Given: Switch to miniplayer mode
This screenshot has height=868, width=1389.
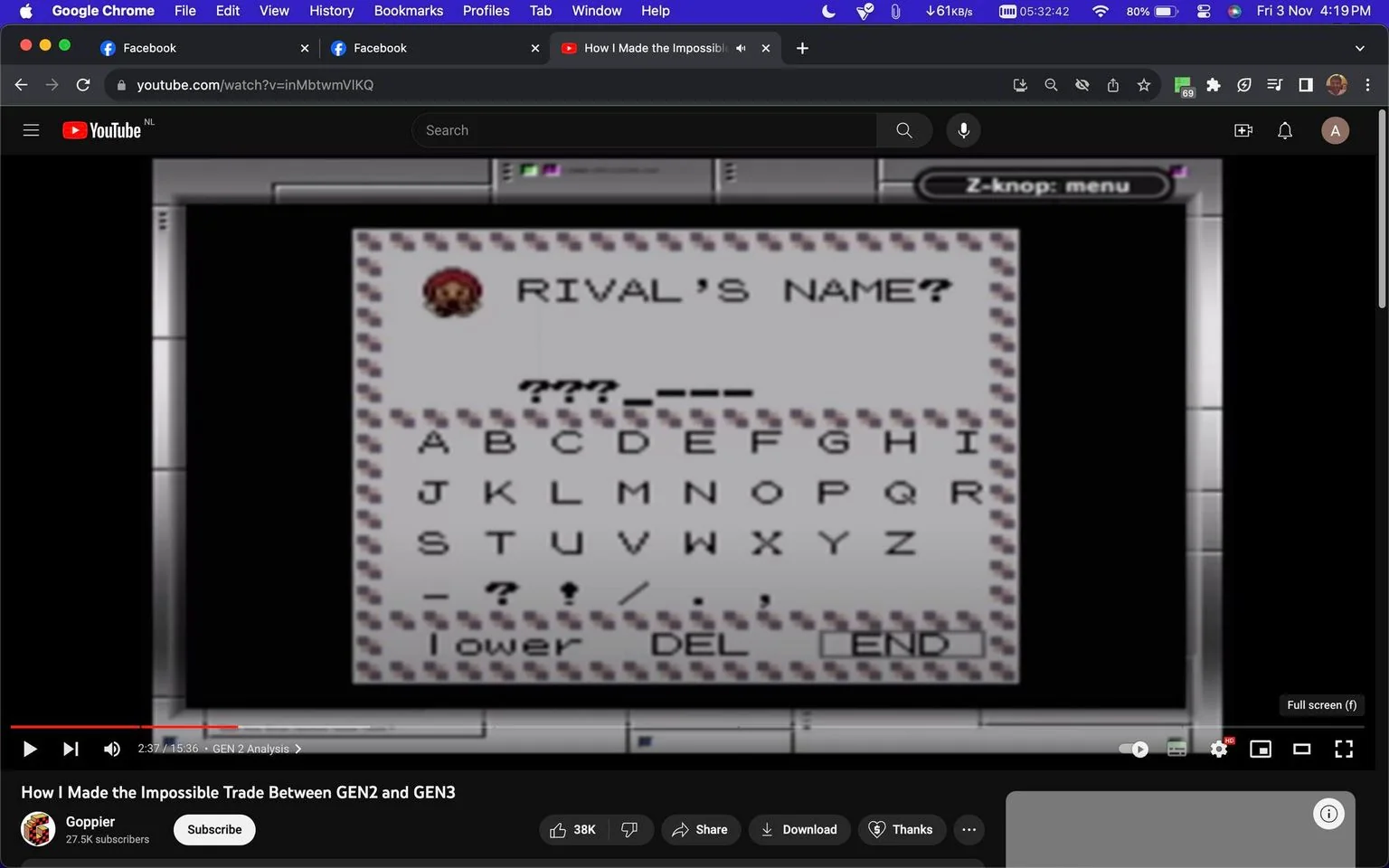Looking at the screenshot, I should tap(1261, 749).
